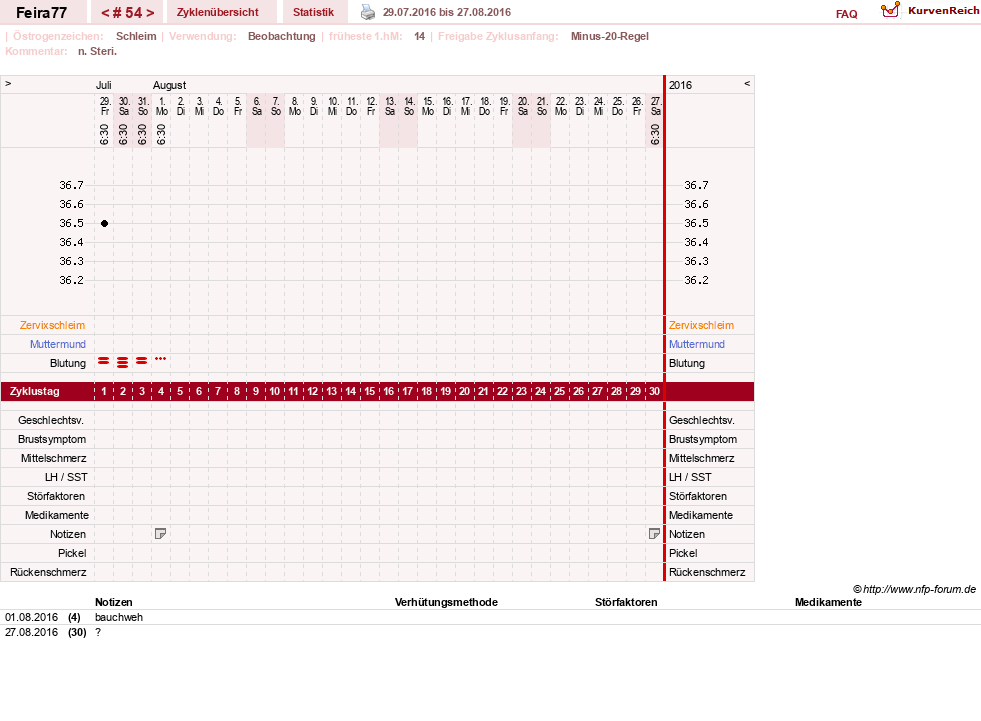Click 'n. Steri.' comment text
Viewport: 981px width, 721px height.
pyautogui.click(x=97, y=51)
